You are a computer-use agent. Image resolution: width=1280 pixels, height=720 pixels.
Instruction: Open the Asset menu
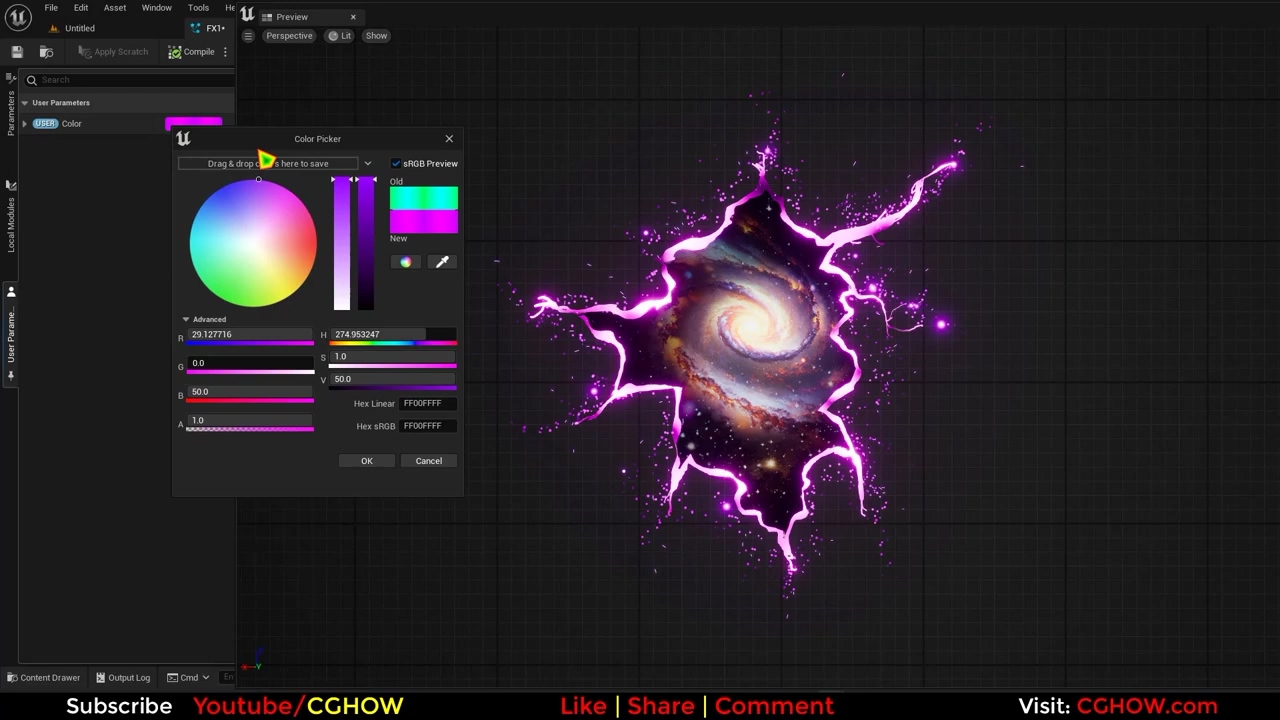(115, 8)
